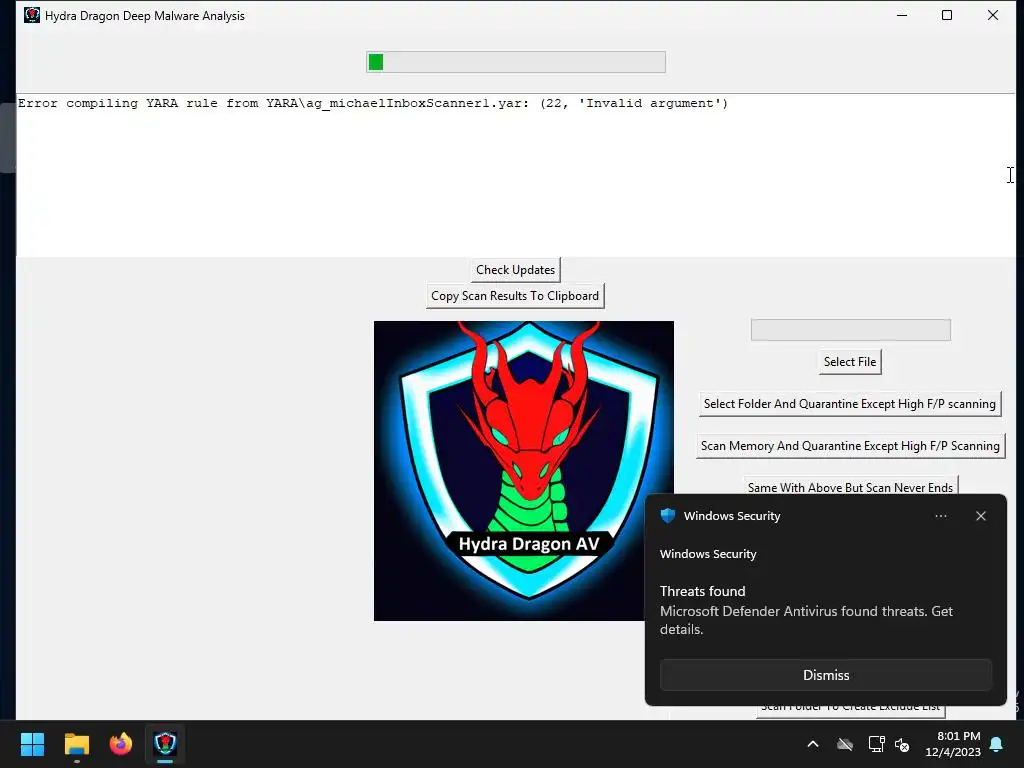Close the Windows Security toast
The image size is (1024, 768).
980,516
